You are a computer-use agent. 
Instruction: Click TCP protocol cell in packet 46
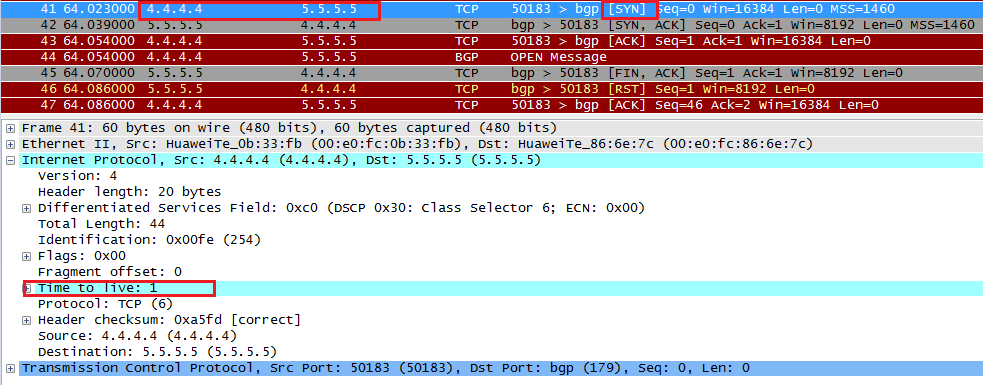coord(466,89)
